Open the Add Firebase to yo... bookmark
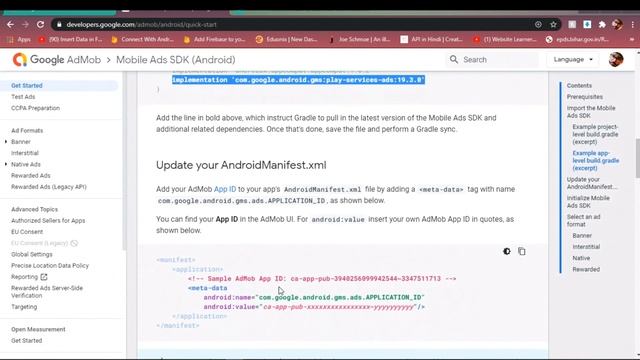This screenshot has height=360, width=640. tap(215, 40)
